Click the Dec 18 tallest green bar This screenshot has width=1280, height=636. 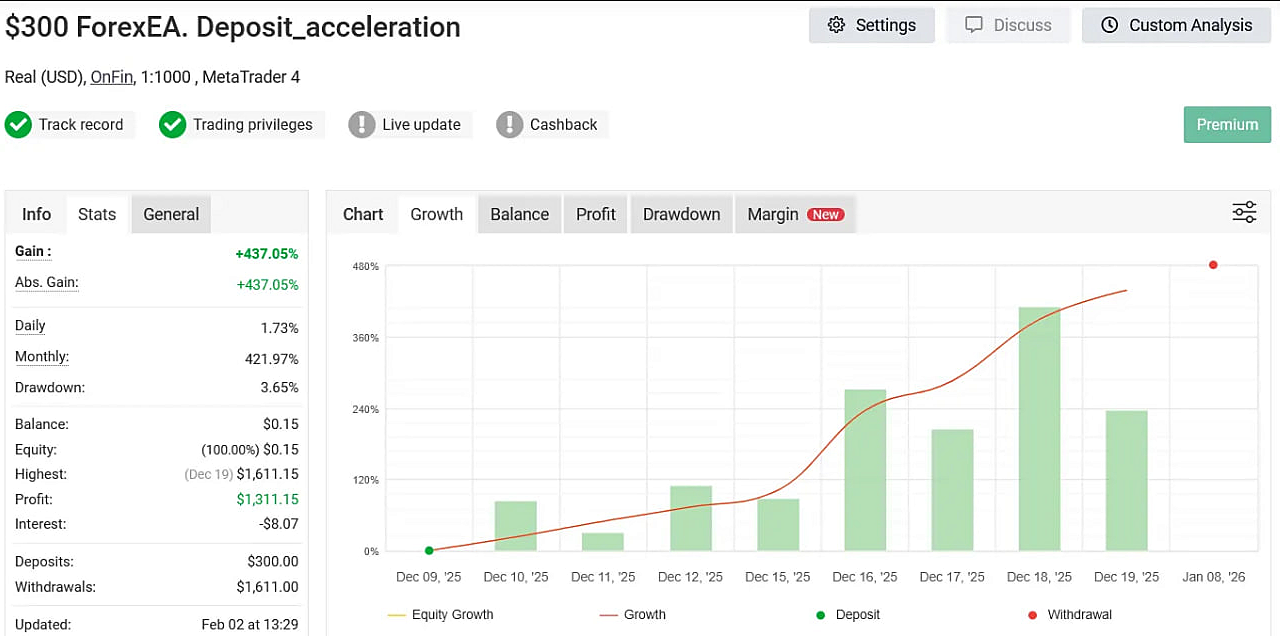(x=1039, y=430)
